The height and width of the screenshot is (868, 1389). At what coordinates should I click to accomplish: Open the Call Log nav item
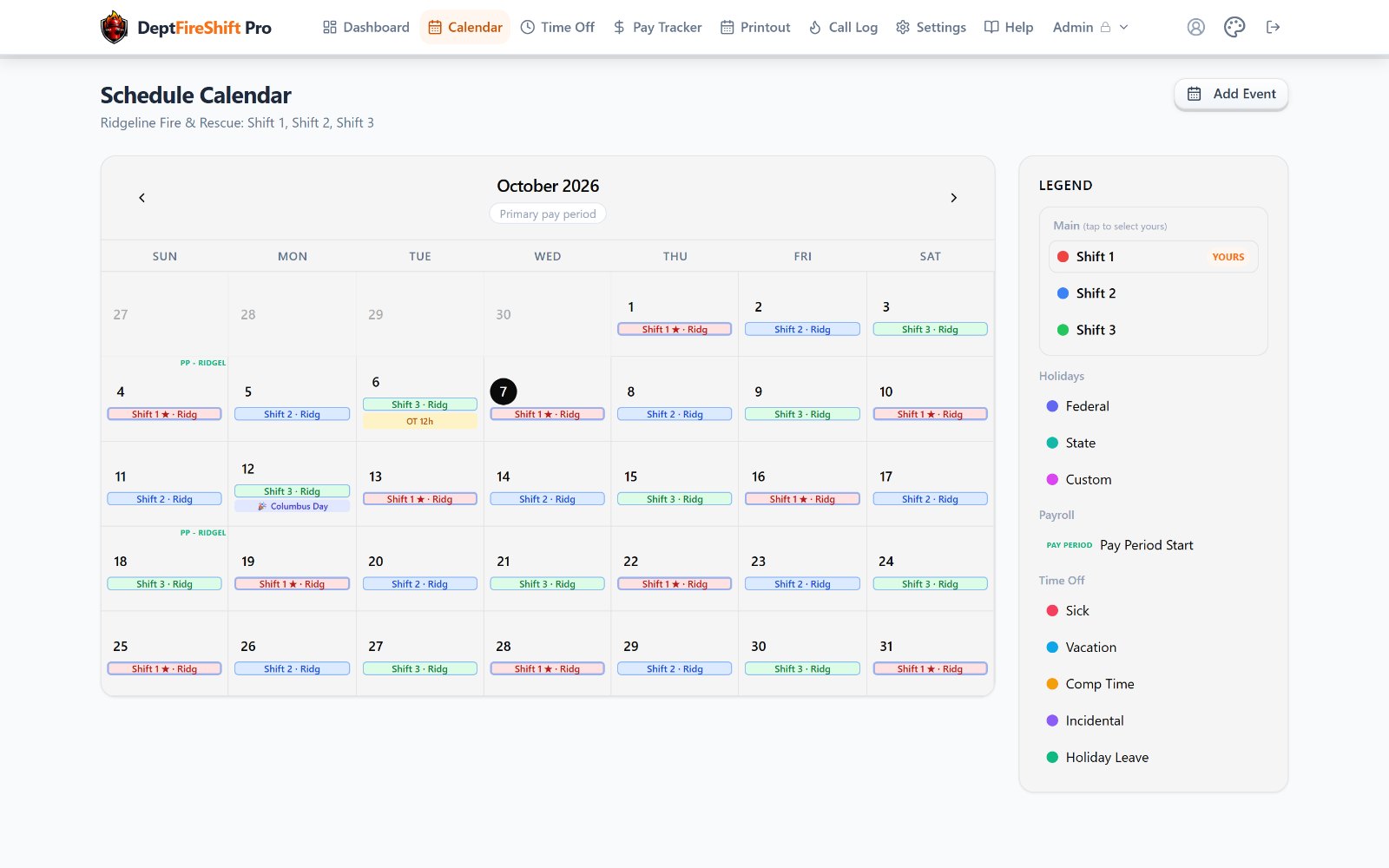coord(843,27)
